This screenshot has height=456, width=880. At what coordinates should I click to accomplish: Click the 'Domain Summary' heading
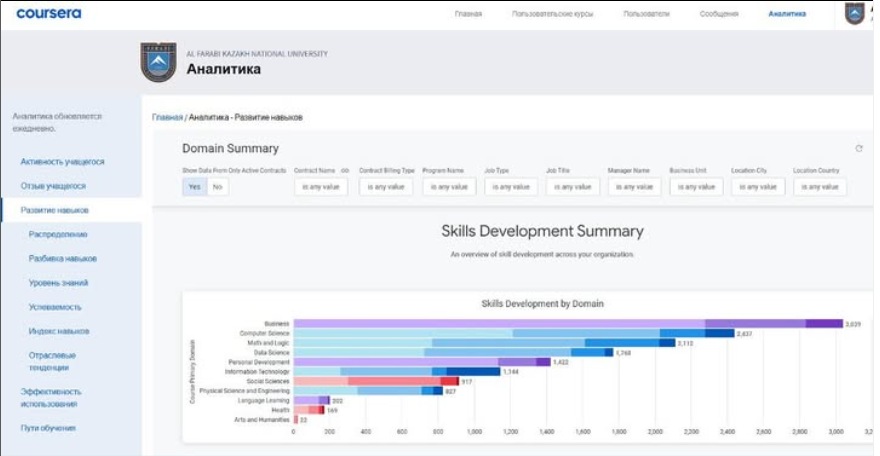click(230, 149)
